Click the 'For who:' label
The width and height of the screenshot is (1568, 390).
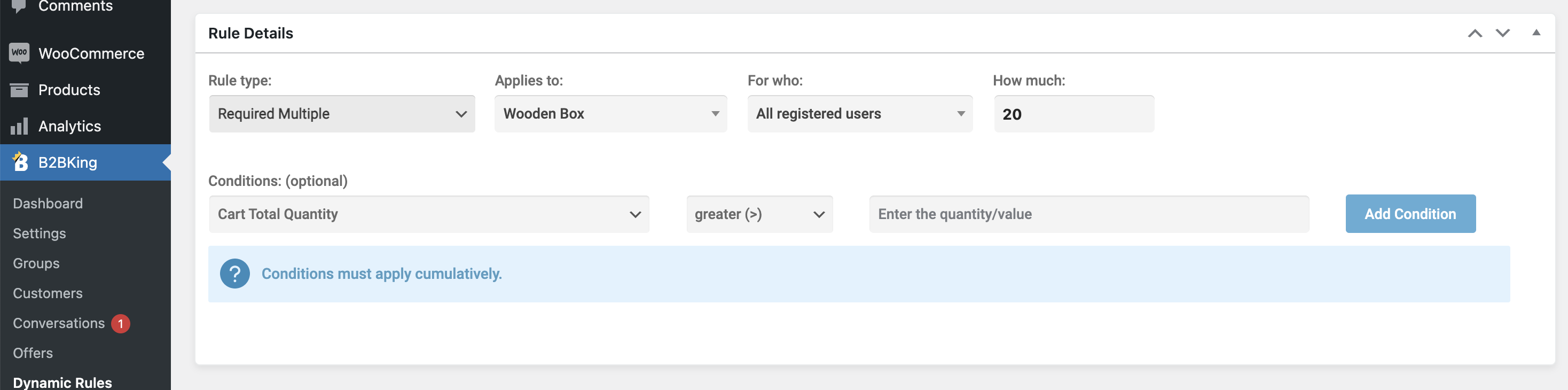click(775, 81)
